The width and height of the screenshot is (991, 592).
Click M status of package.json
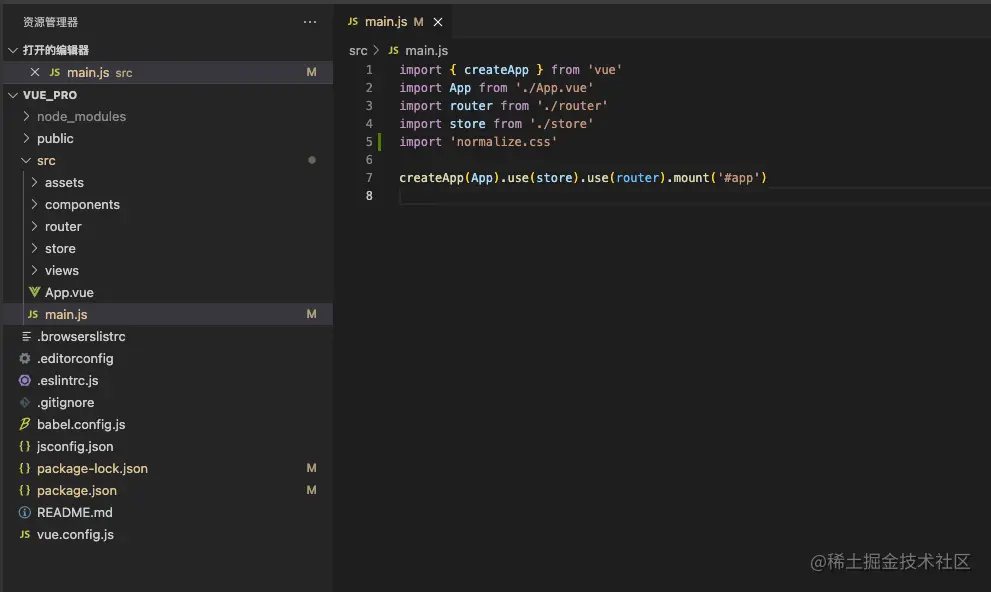(311, 490)
